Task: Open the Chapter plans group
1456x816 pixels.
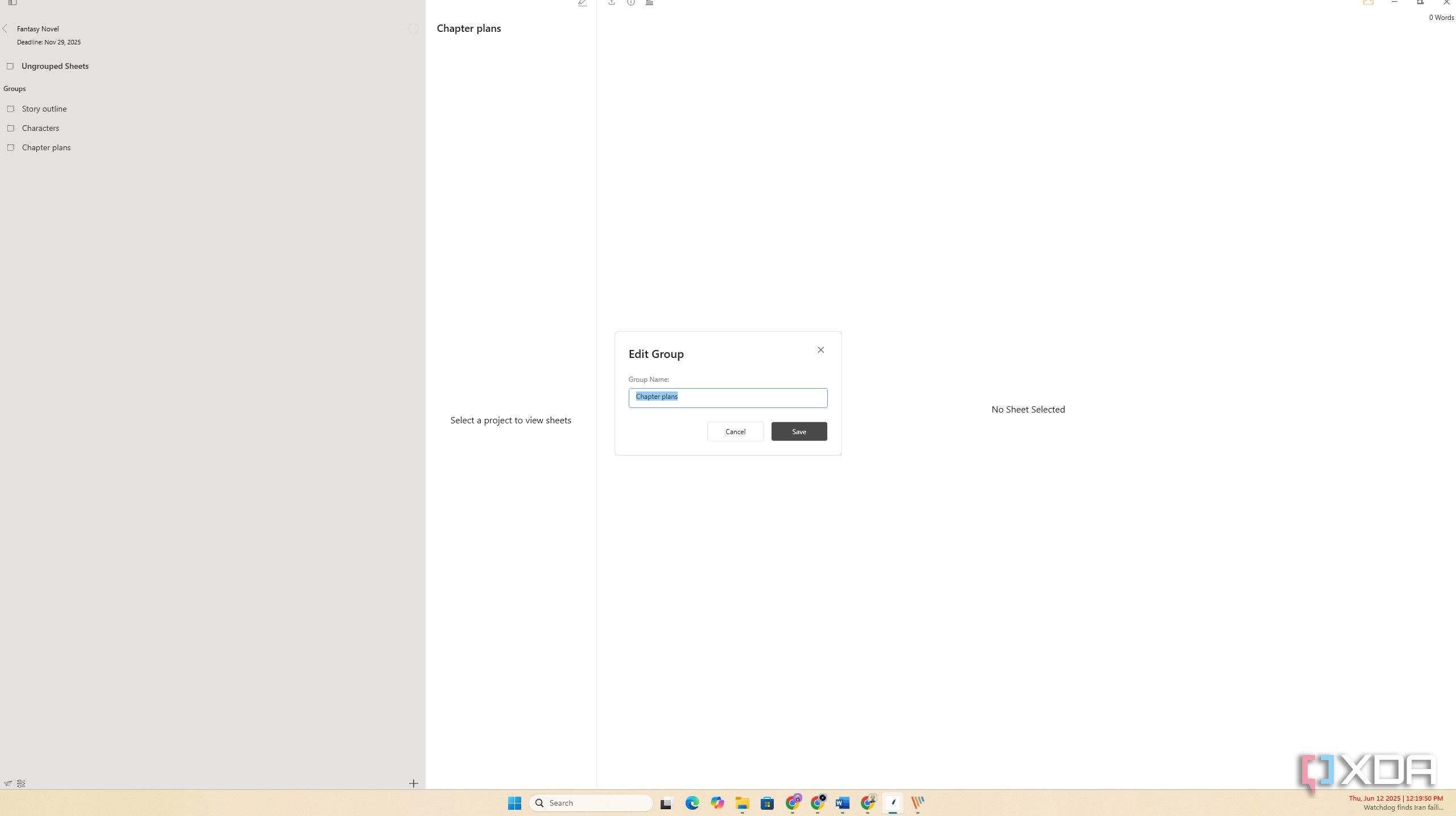Action: (46, 147)
